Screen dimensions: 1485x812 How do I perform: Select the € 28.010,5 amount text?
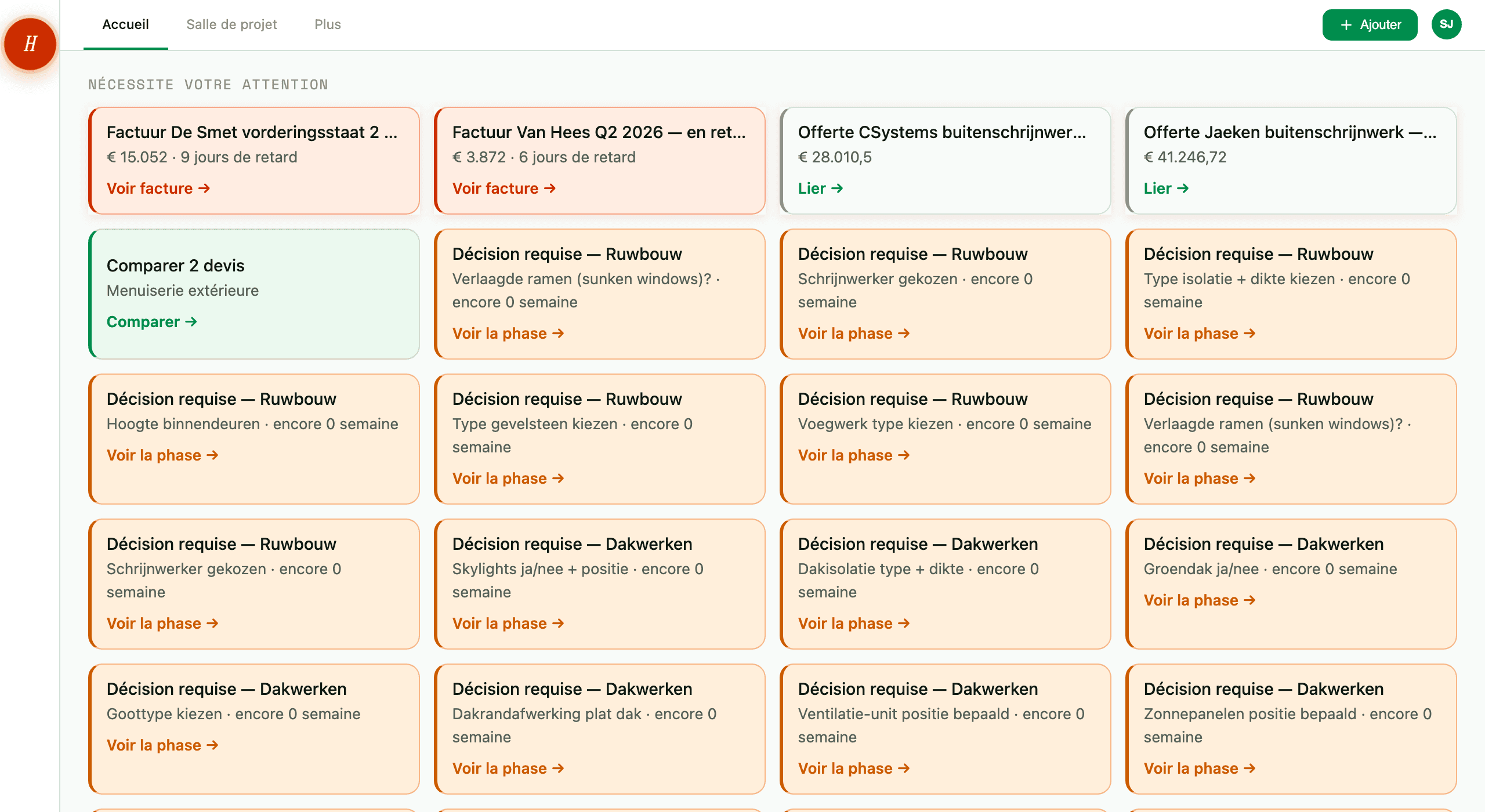point(835,157)
